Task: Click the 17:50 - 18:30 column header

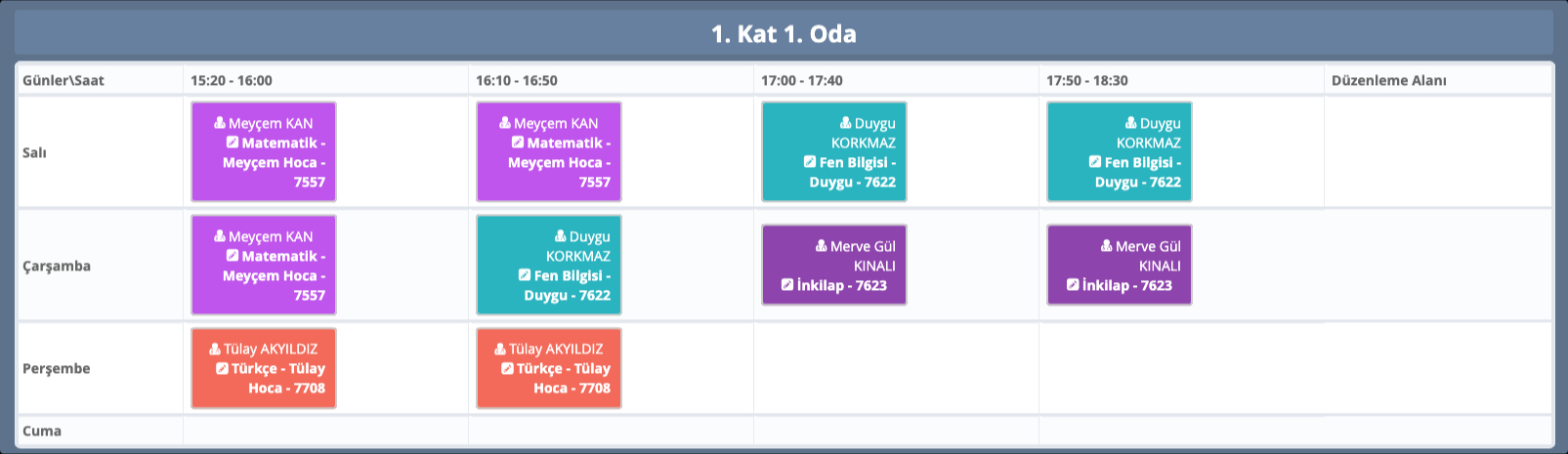Action: [1086, 80]
